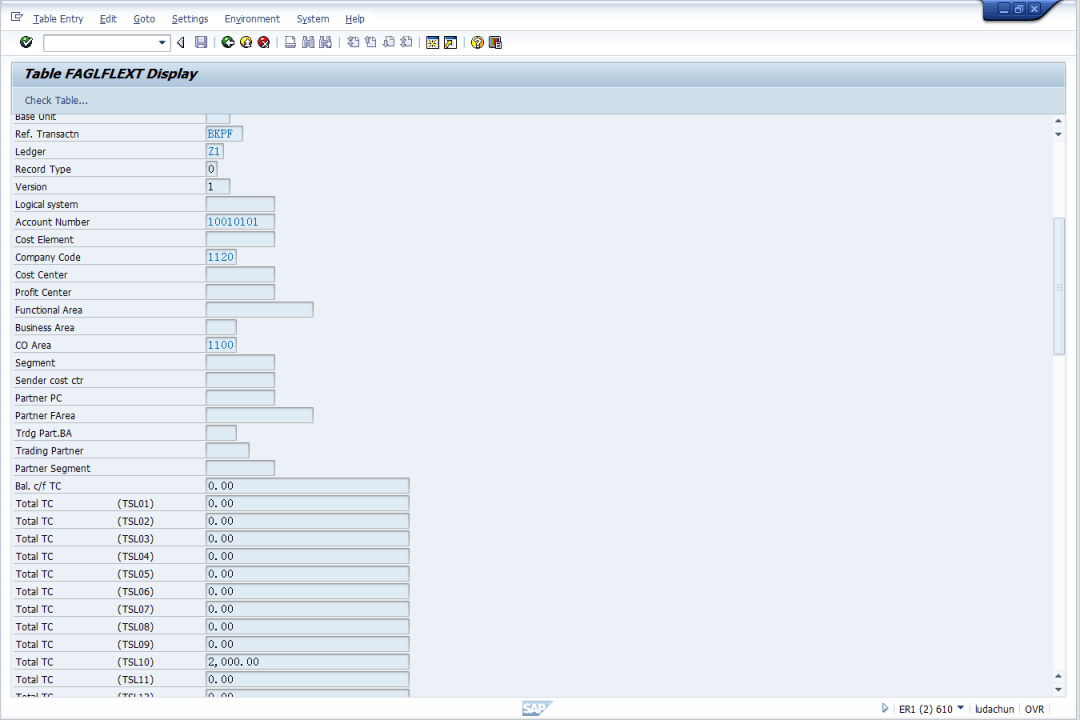Viewport: 1080px width, 720px height.
Task: Click the Find binoculars icon
Action: click(x=308, y=42)
